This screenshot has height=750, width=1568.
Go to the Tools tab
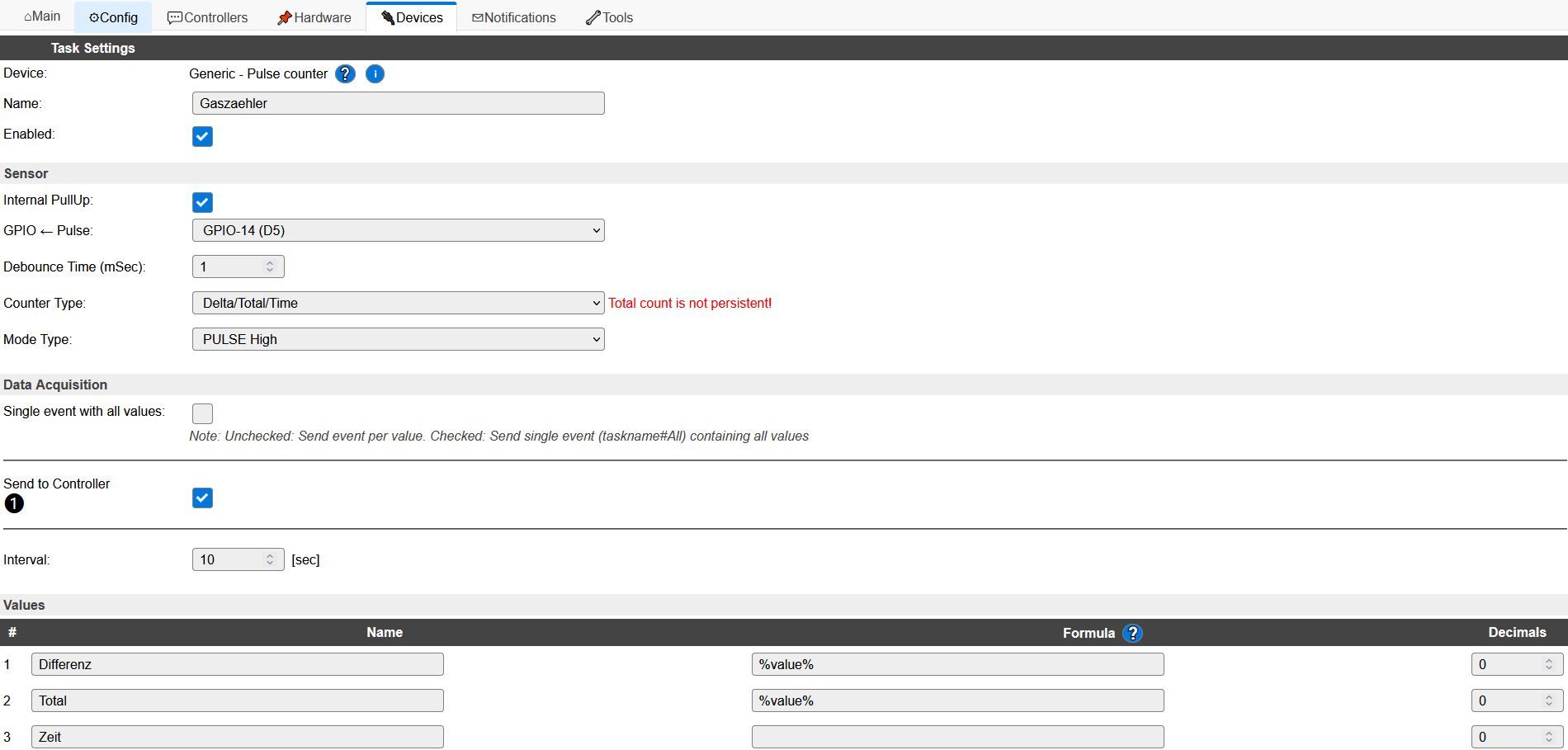(x=609, y=17)
